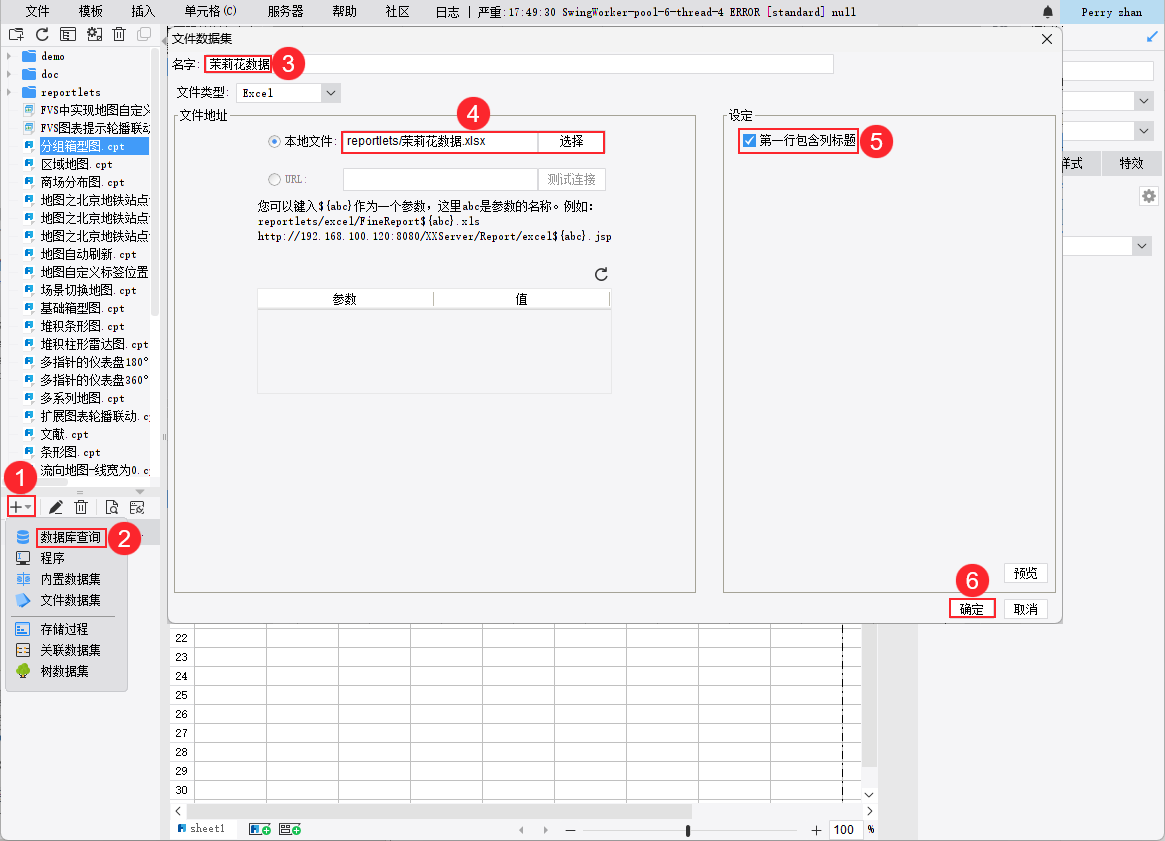
Task: Select the sheet1 tab
Action: 201,828
